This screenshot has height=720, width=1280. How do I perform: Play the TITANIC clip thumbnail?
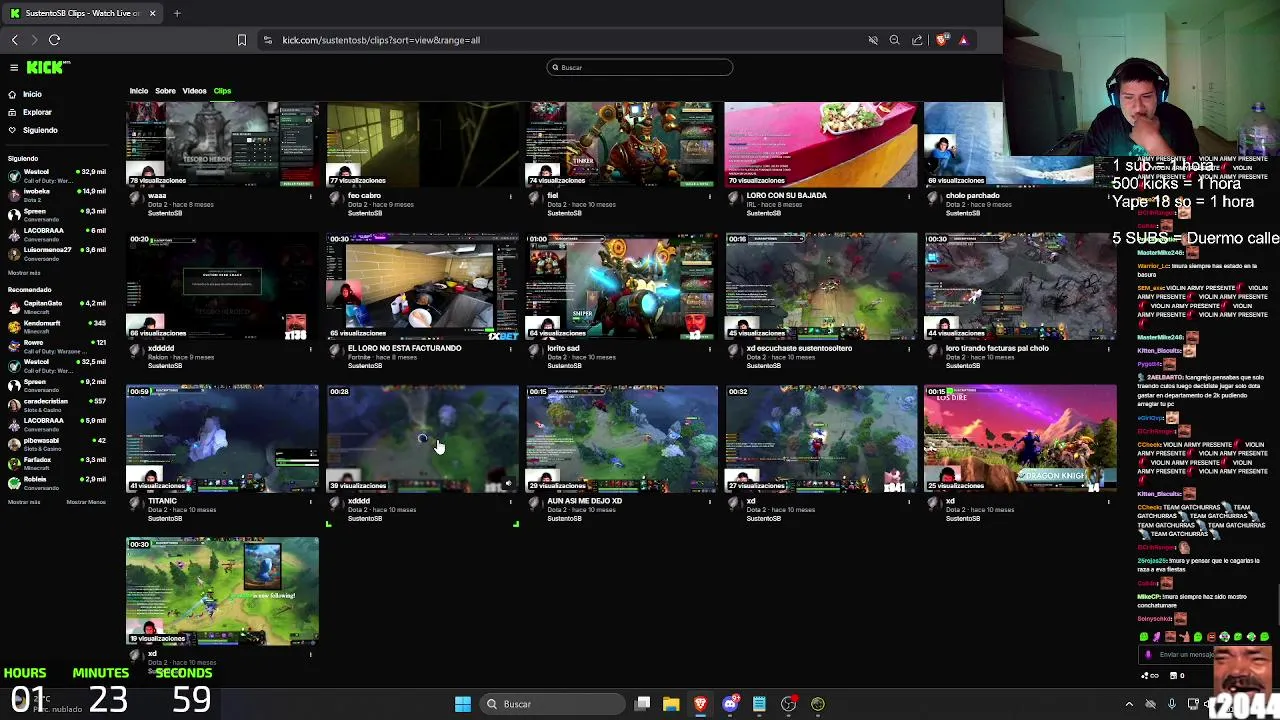pyautogui.click(x=222, y=439)
